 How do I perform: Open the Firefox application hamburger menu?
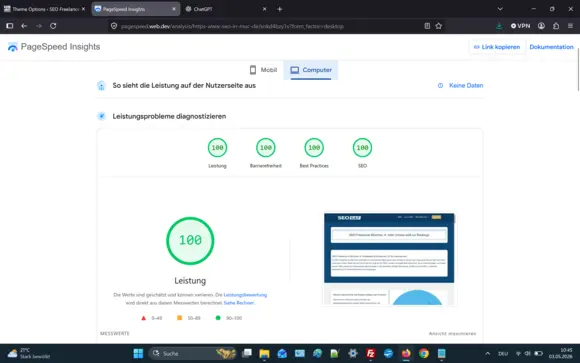pos(570,26)
